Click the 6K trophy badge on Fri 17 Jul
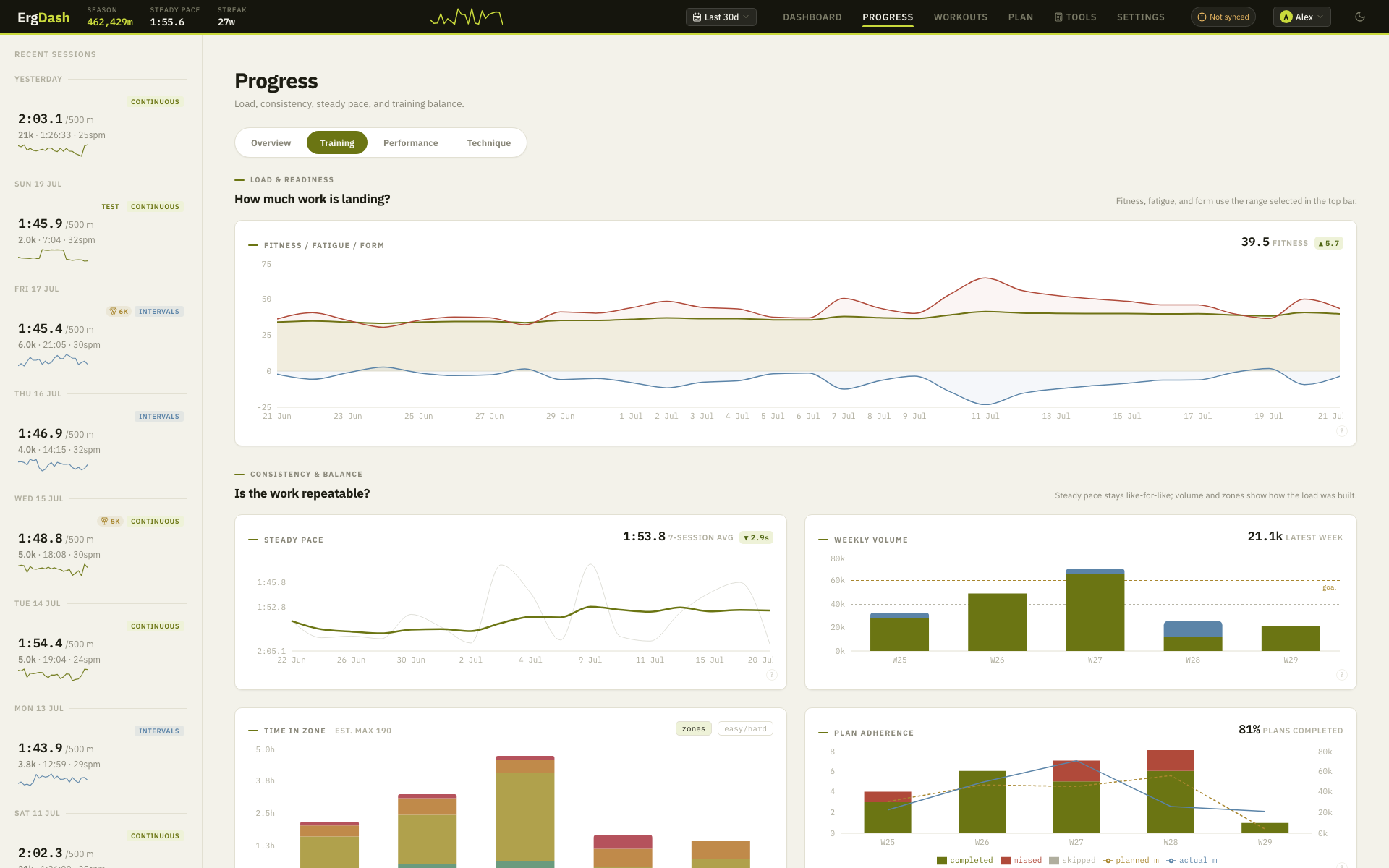 coord(119,312)
